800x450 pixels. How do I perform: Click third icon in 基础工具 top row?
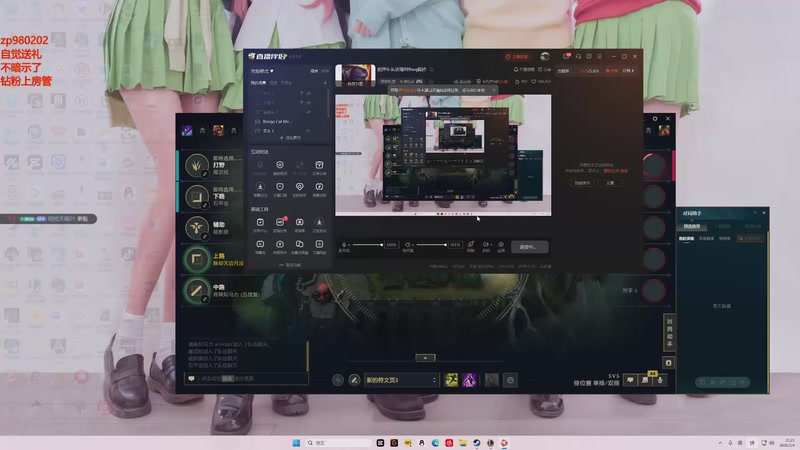[299, 224]
